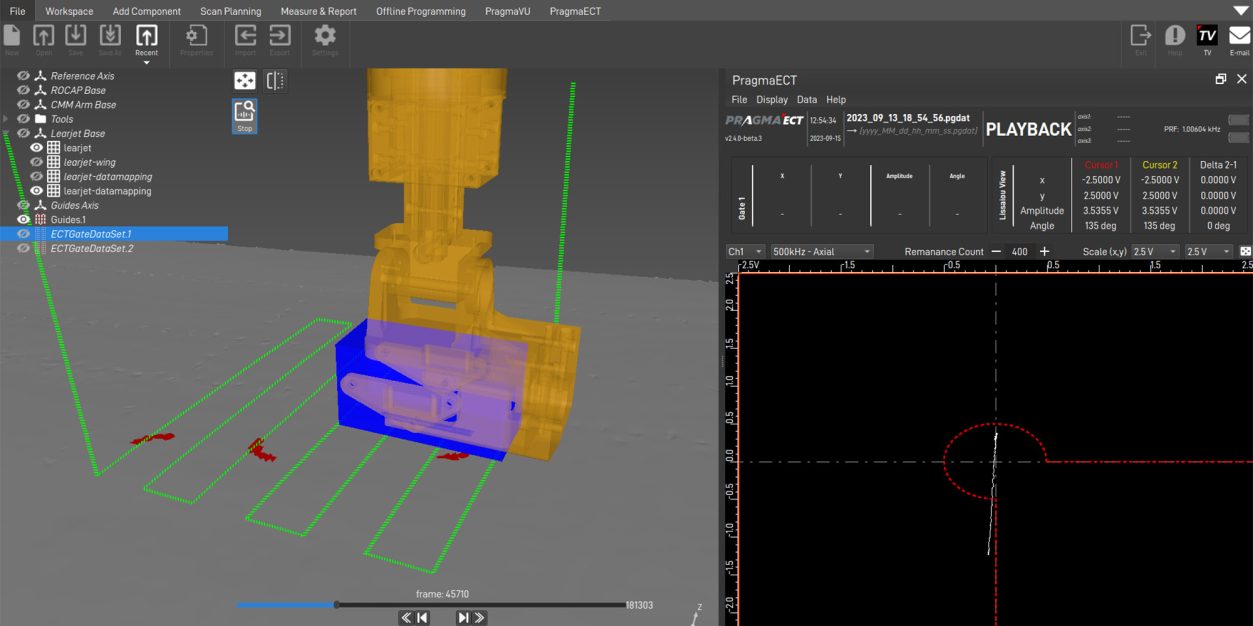Show ECTGateDataSet.2 via its eye icon

point(24,248)
